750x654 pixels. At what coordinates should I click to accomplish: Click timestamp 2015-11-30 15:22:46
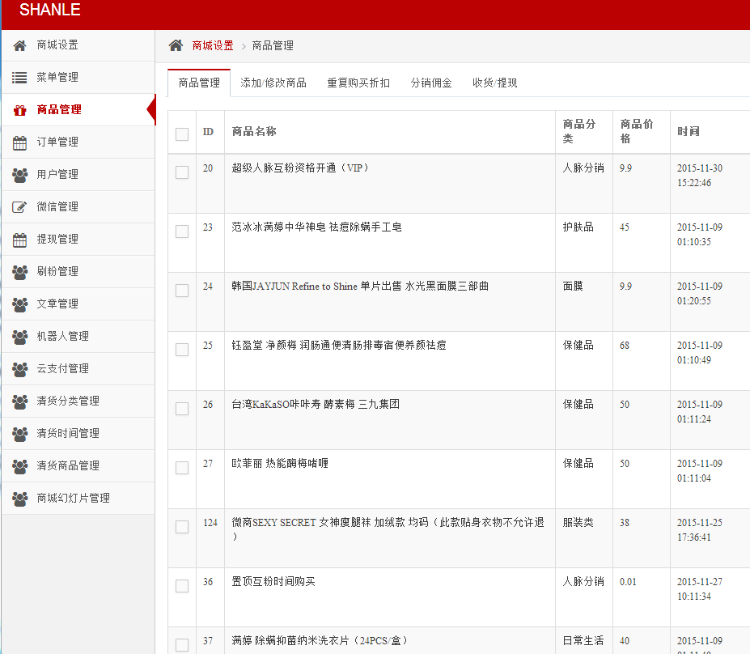(700, 175)
